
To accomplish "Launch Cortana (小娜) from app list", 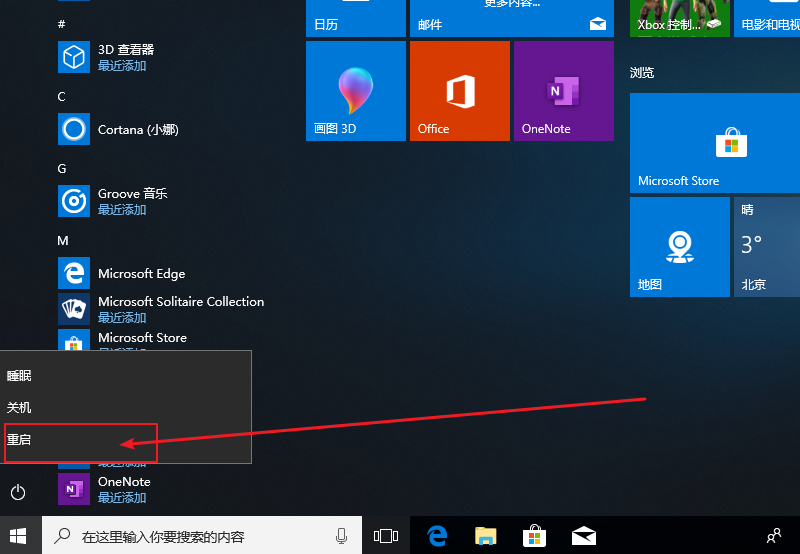I will [x=137, y=130].
